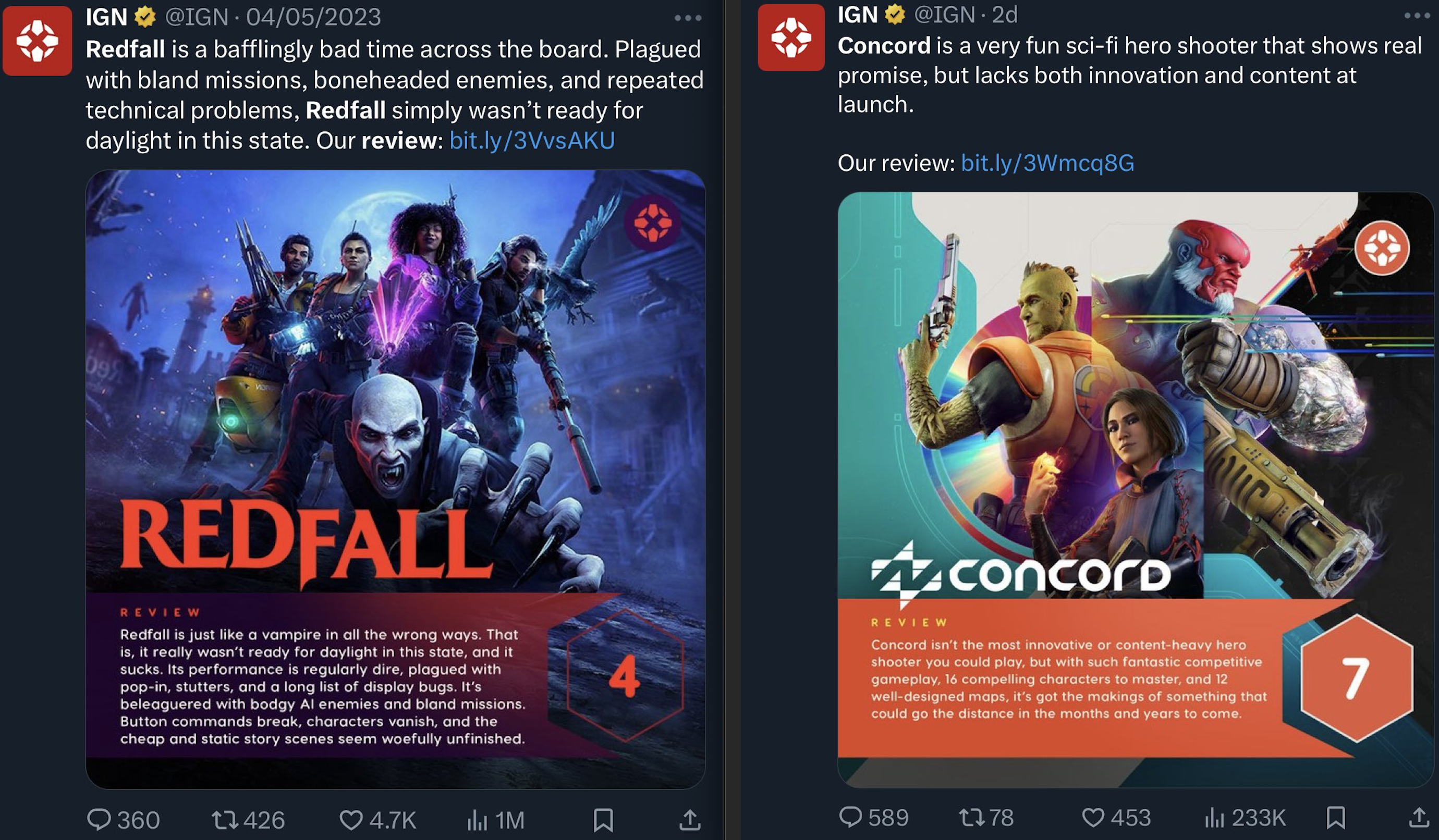Viewport: 1439px width, 840px height.
Task: Share the Redfall review tweet
Action: click(690, 820)
